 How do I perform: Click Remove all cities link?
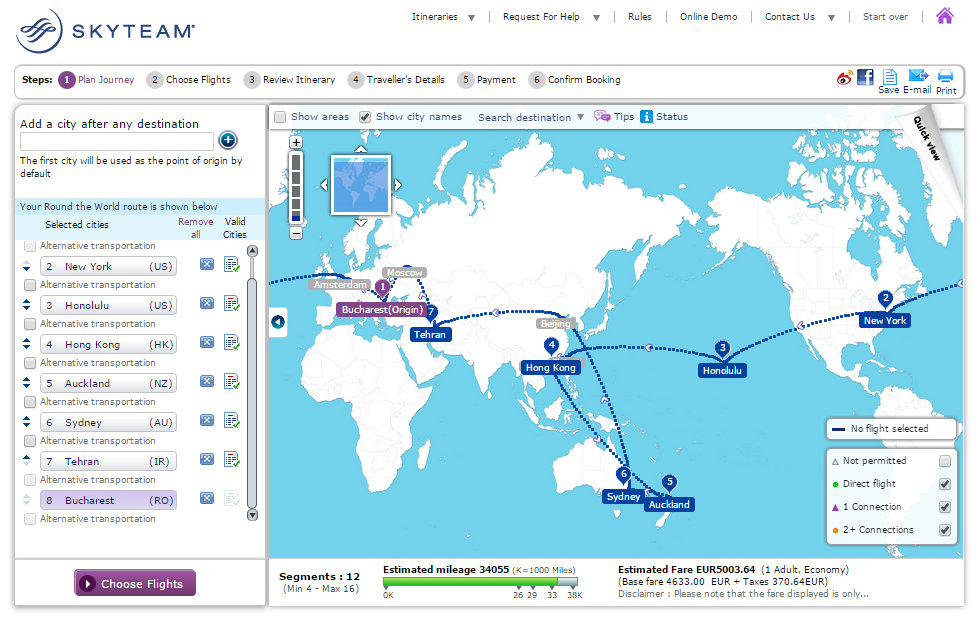click(x=196, y=228)
